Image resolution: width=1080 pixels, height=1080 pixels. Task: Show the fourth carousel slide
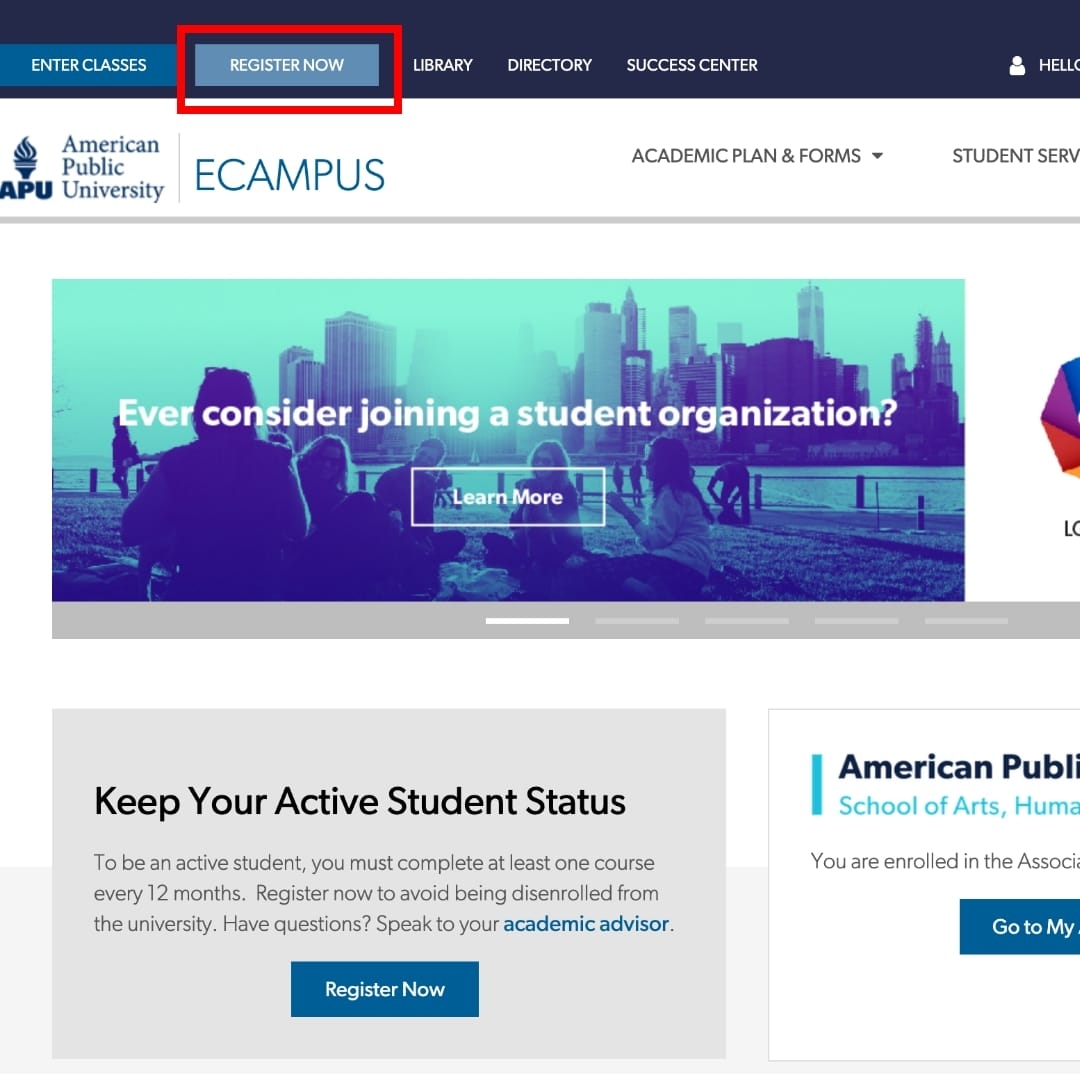pyautogui.click(x=856, y=621)
